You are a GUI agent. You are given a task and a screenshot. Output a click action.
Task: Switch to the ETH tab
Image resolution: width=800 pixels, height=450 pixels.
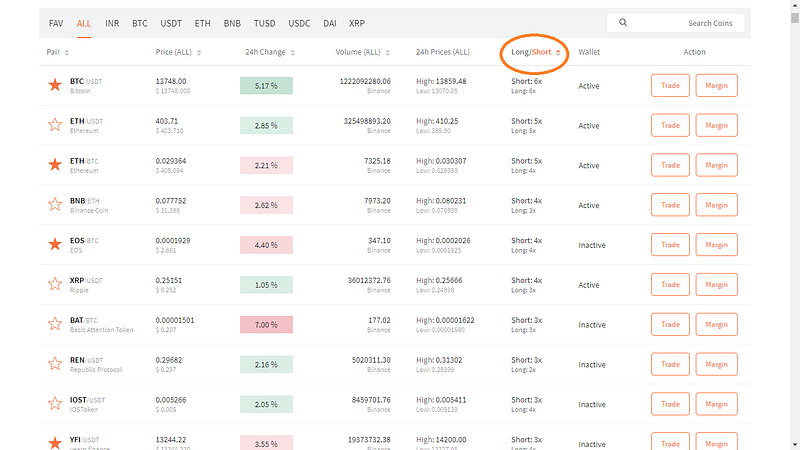[x=203, y=23]
